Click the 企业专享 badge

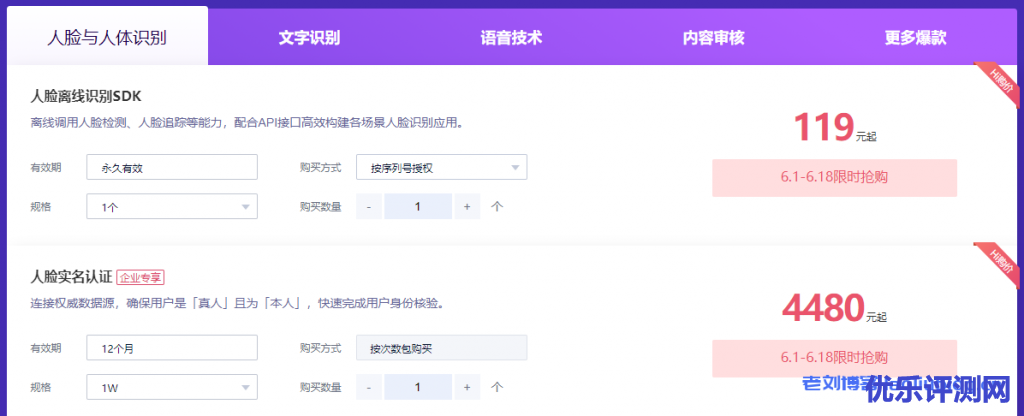pyautogui.click(x=140, y=277)
